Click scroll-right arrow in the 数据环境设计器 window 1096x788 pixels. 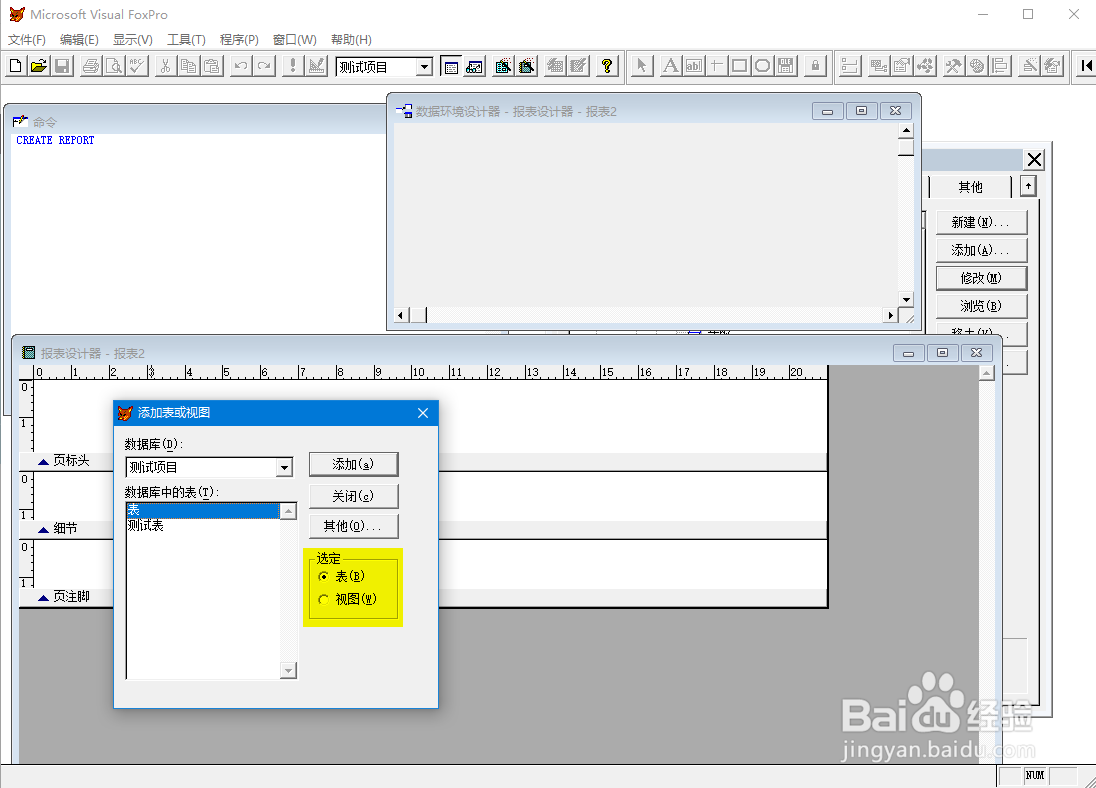(890, 315)
